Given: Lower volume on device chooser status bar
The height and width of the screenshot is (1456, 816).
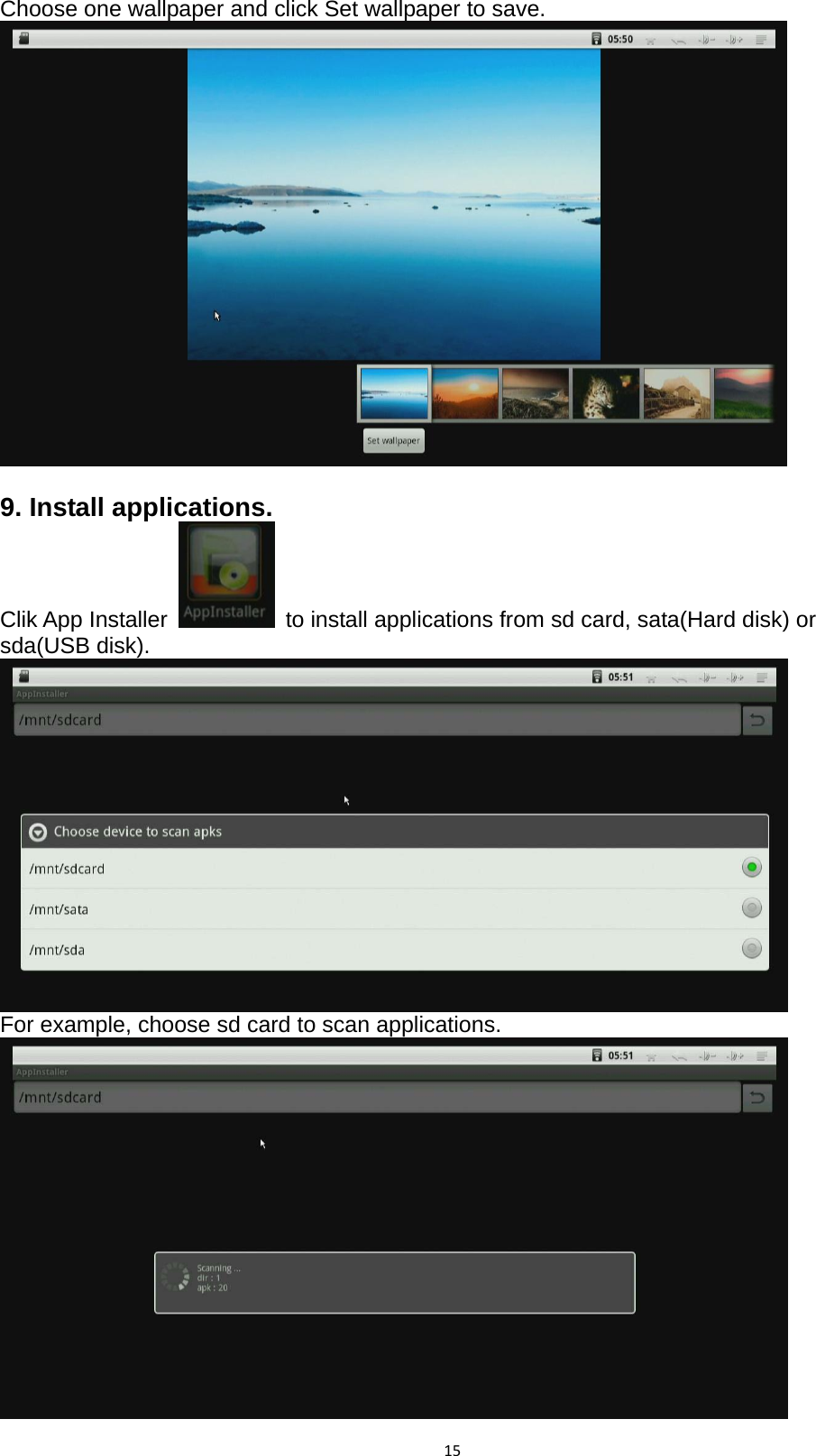Looking at the screenshot, I should [x=707, y=677].
